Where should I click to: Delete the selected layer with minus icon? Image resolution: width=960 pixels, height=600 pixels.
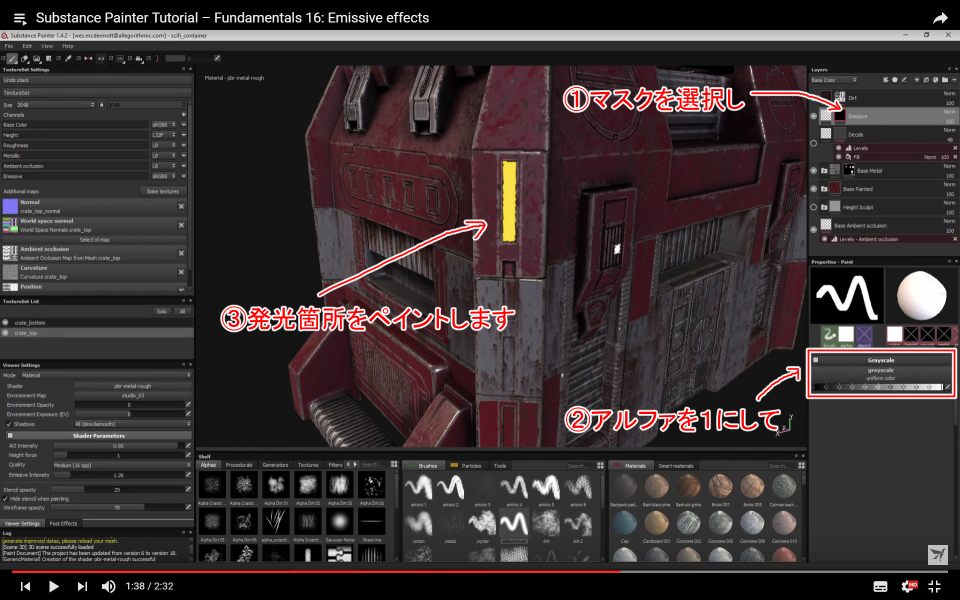pyautogui.click(x=954, y=80)
